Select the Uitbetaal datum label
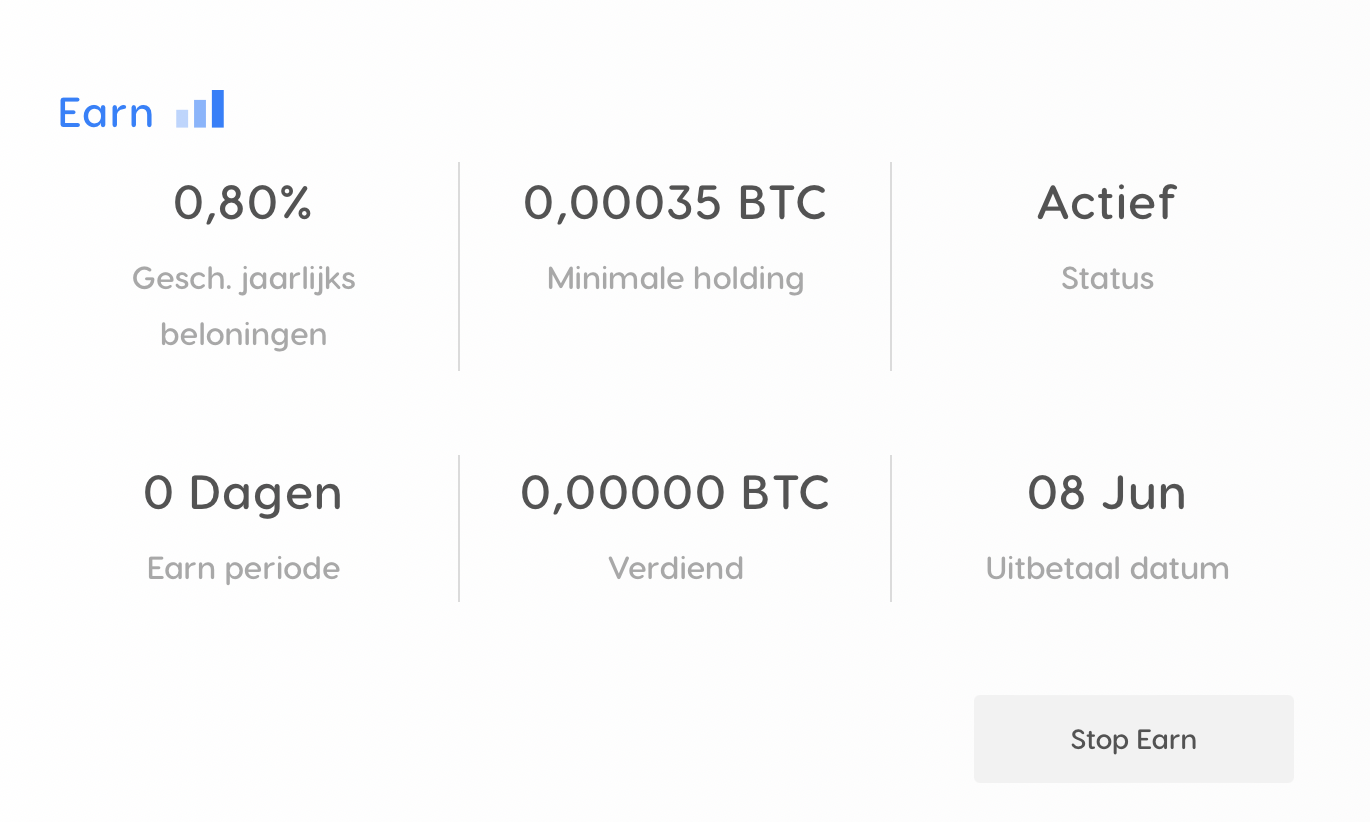The height and width of the screenshot is (822, 1370). coord(1107,568)
